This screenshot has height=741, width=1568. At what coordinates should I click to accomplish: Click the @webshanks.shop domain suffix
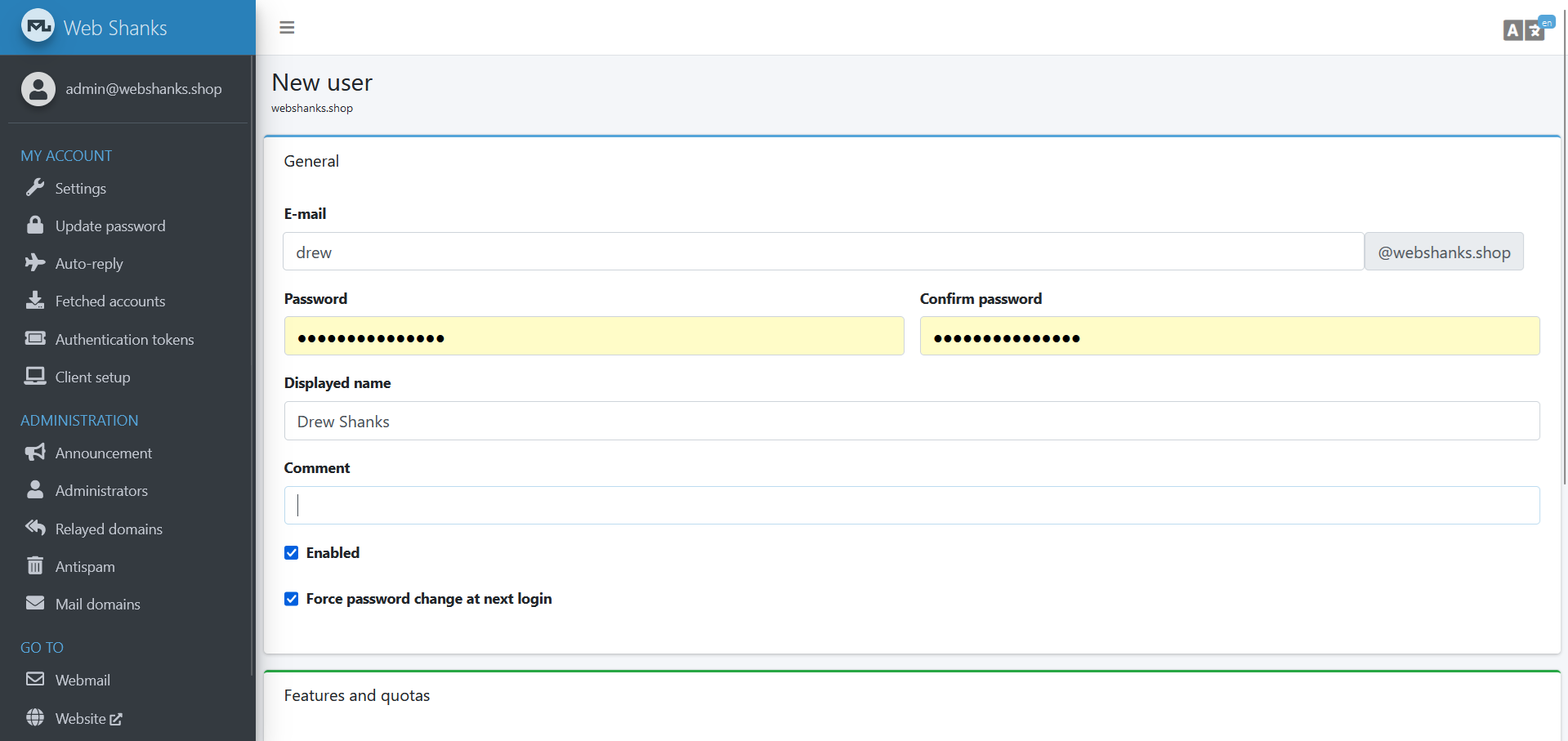[x=1444, y=252]
